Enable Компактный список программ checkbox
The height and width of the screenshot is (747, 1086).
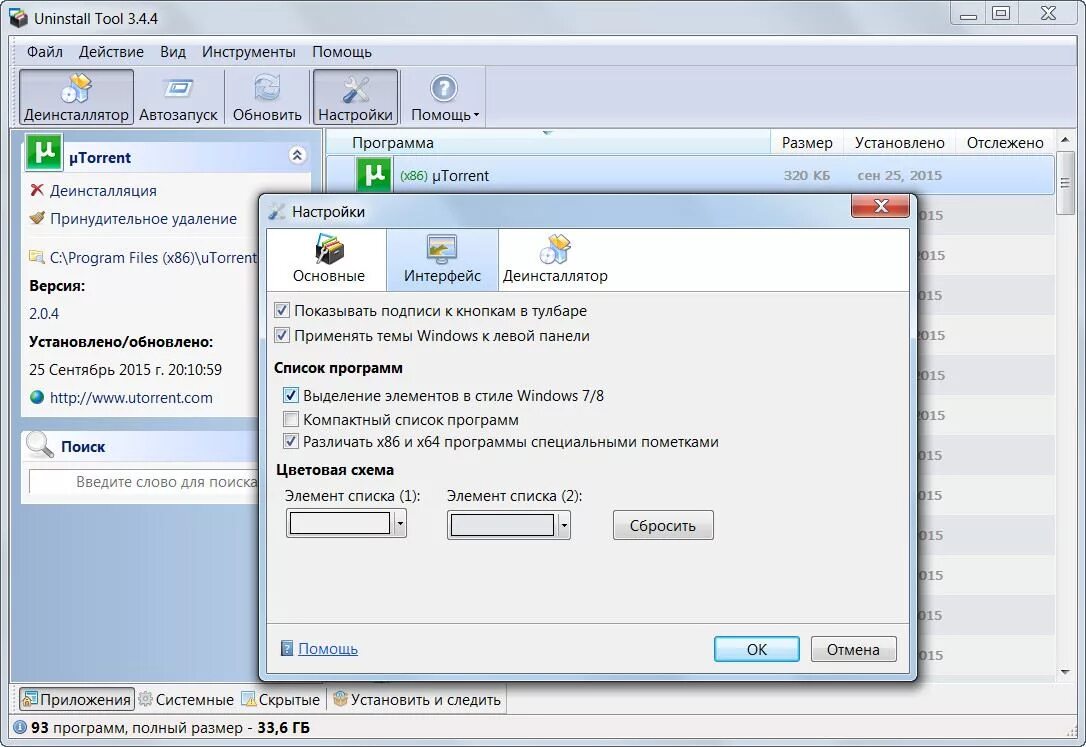click(x=291, y=420)
